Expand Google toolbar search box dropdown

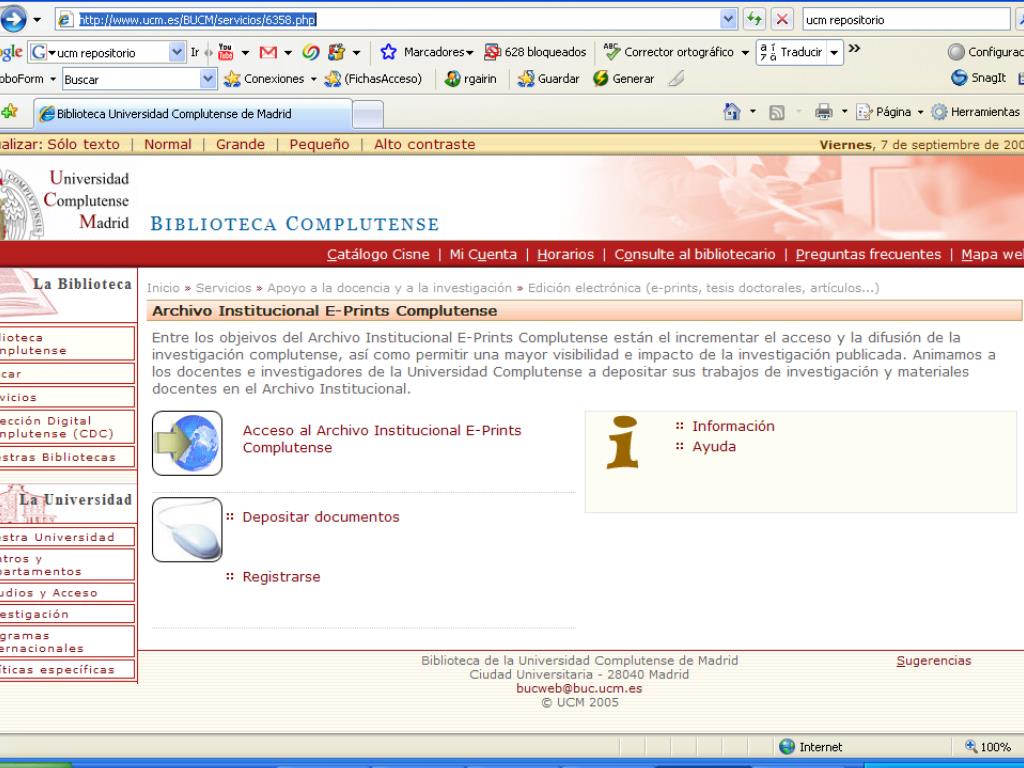(x=176, y=52)
